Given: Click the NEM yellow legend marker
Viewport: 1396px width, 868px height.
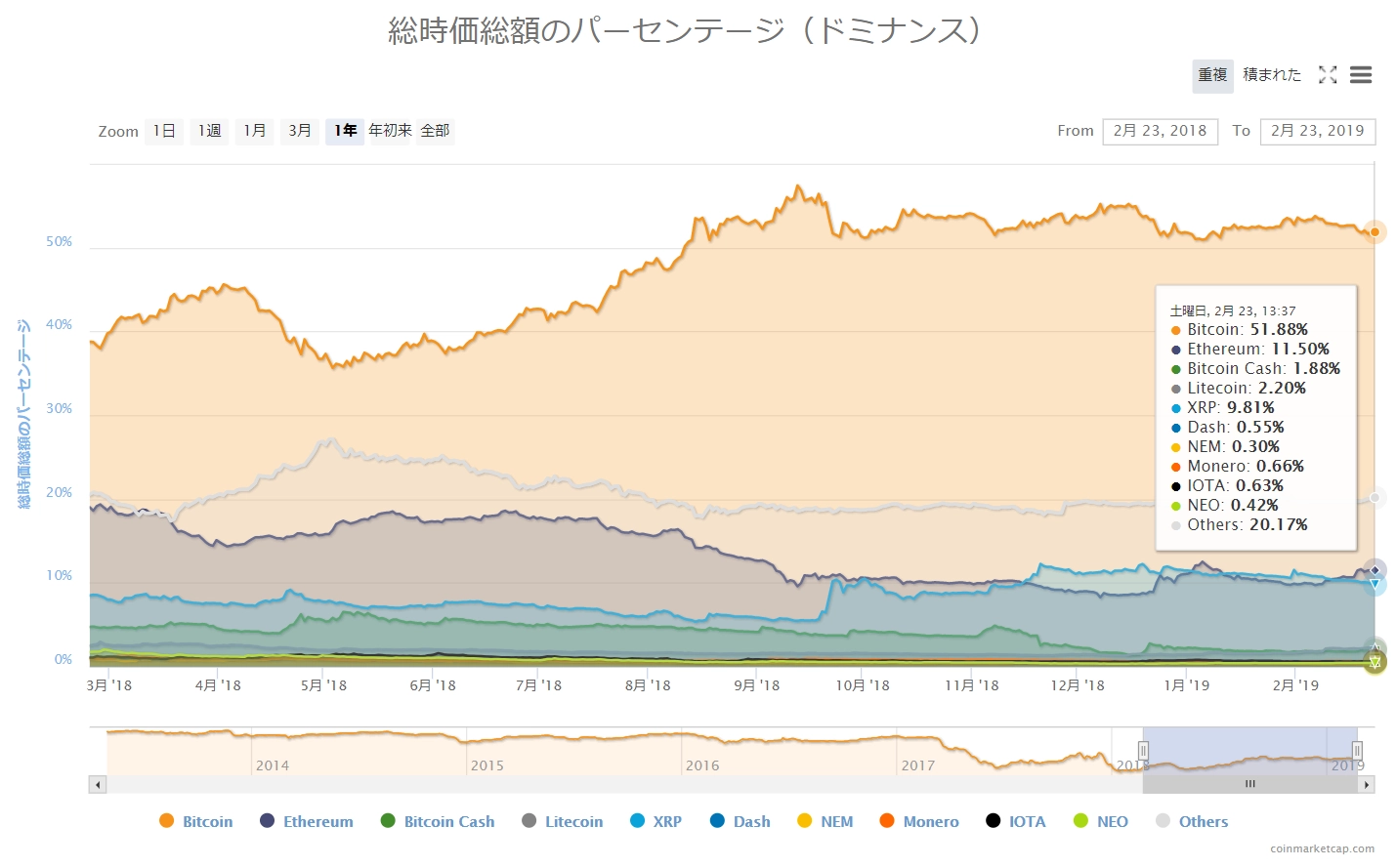Looking at the screenshot, I should [x=805, y=821].
